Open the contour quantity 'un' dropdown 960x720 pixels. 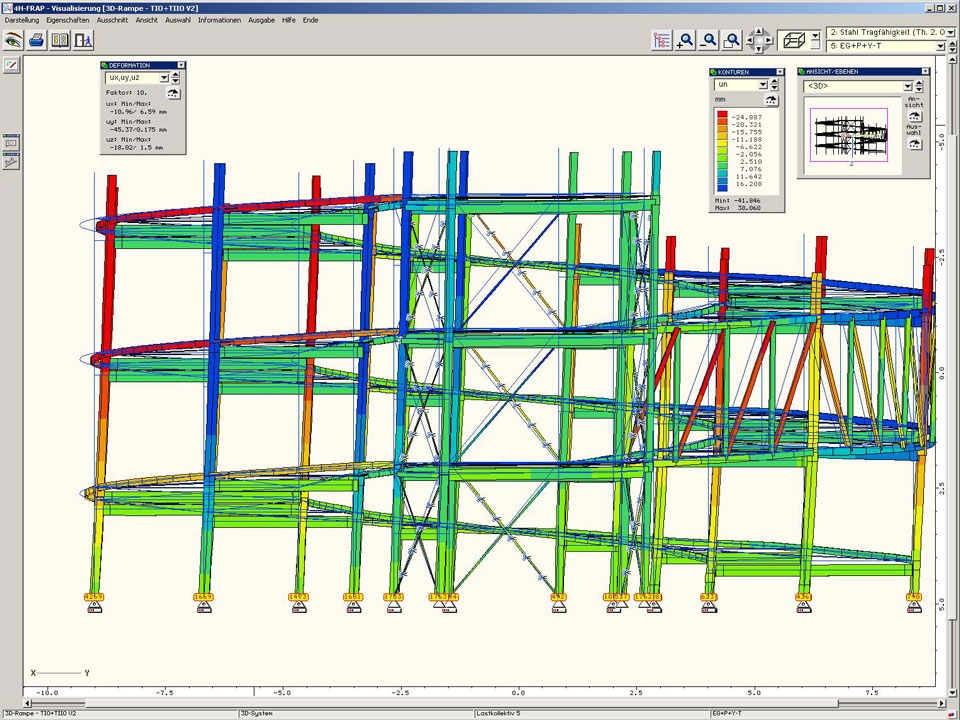click(x=762, y=85)
